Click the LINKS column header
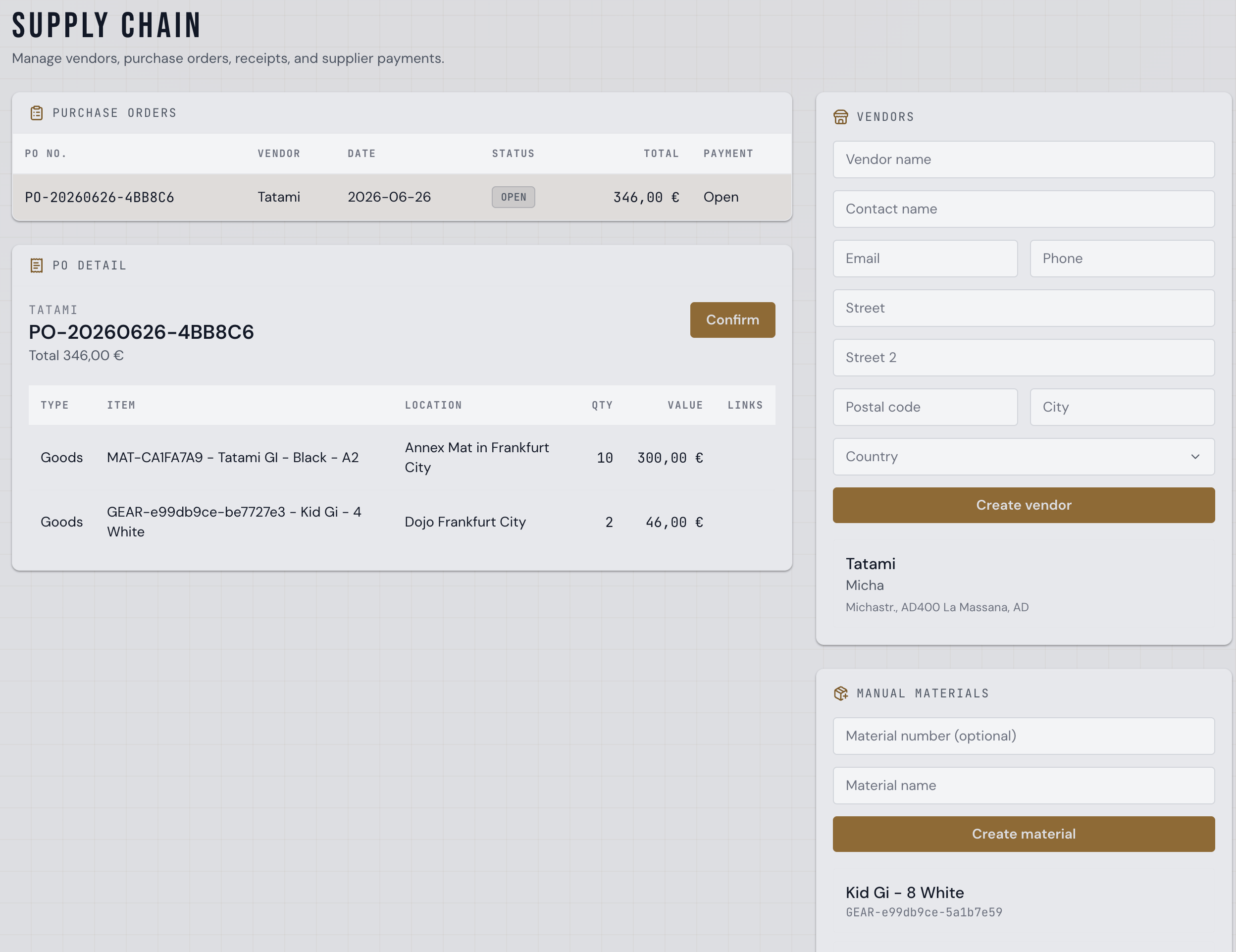Image resolution: width=1236 pixels, height=952 pixels. click(x=745, y=405)
